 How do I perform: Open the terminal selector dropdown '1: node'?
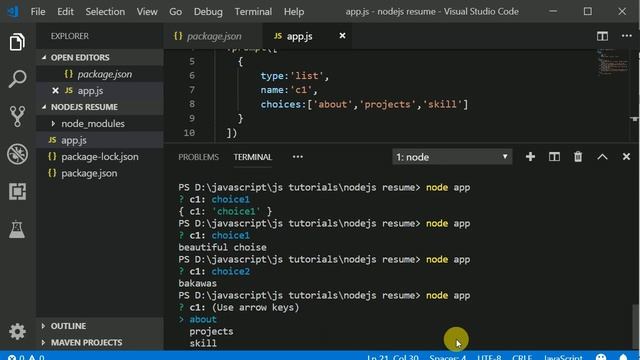[452, 157]
